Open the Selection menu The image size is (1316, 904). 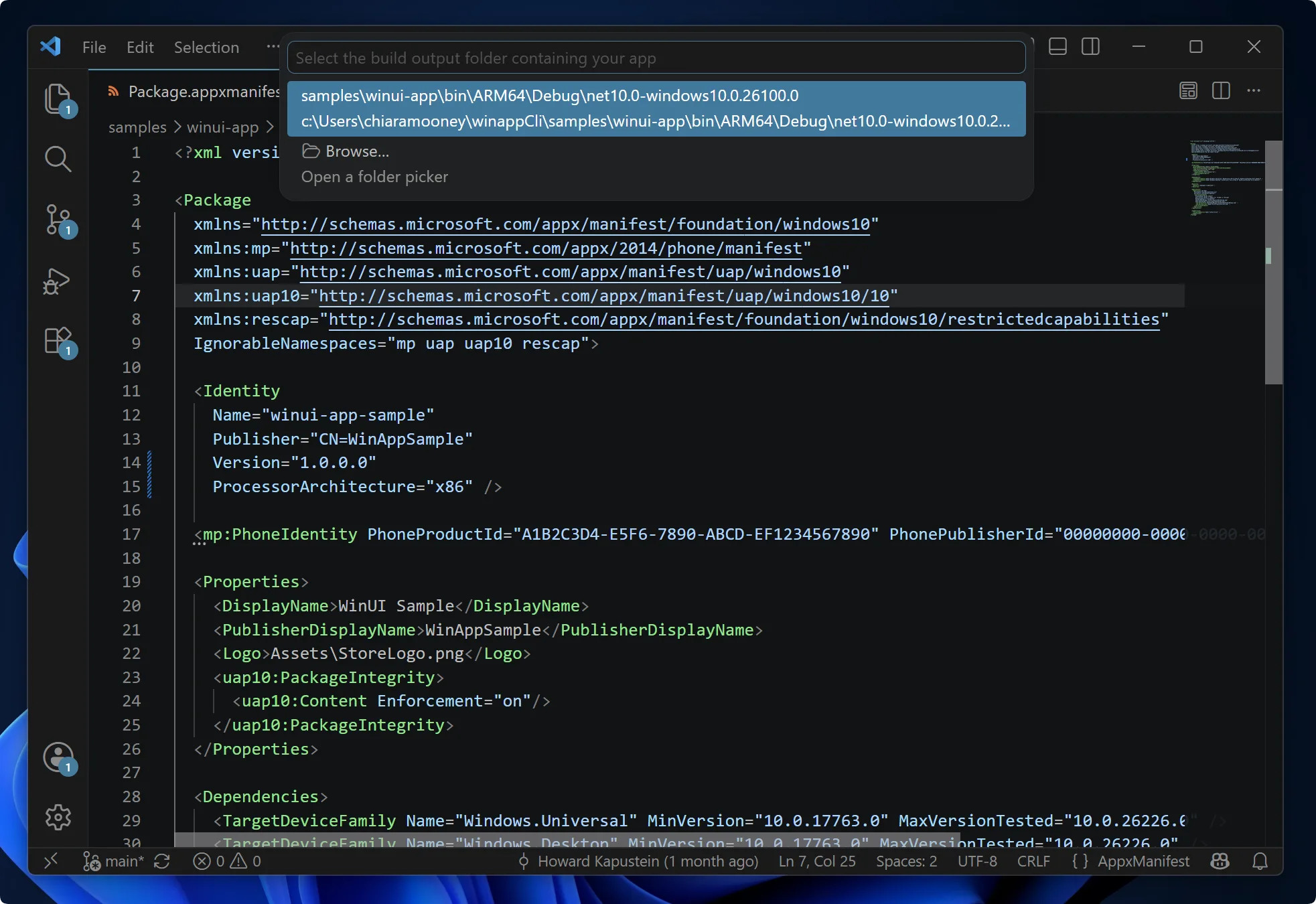tap(206, 47)
